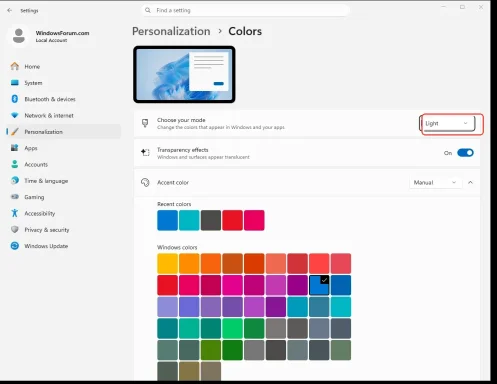
Task: Maximize the Settings window
Action: 462,7
